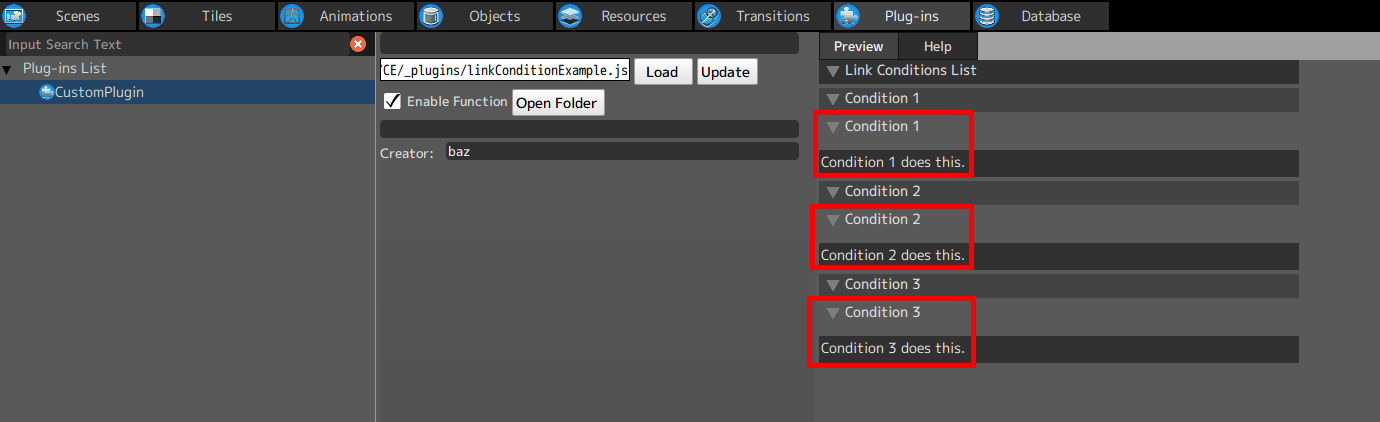Screen dimensions: 1380x422
Task: Click the Plug-ins puzzle piece icon
Action: pos(848,16)
